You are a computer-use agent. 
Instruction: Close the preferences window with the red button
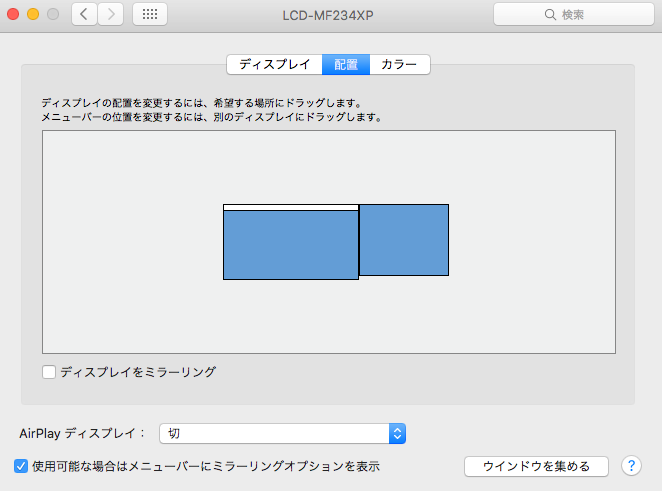tap(13, 15)
